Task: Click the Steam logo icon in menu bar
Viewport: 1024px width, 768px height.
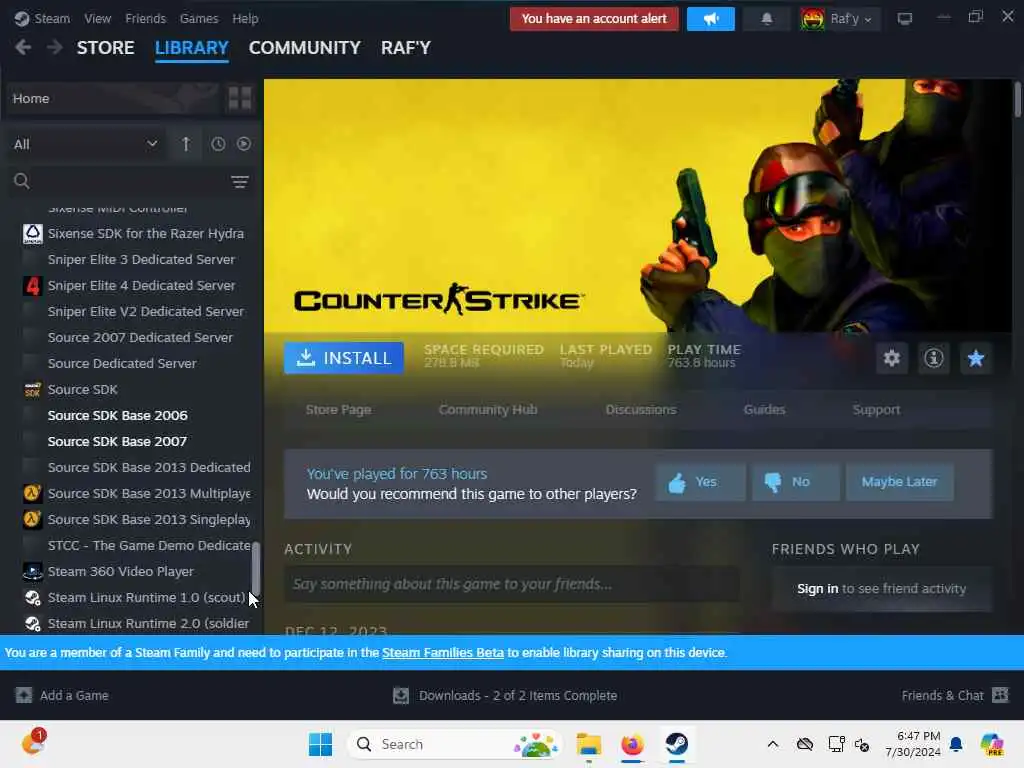Action: tap(22, 18)
